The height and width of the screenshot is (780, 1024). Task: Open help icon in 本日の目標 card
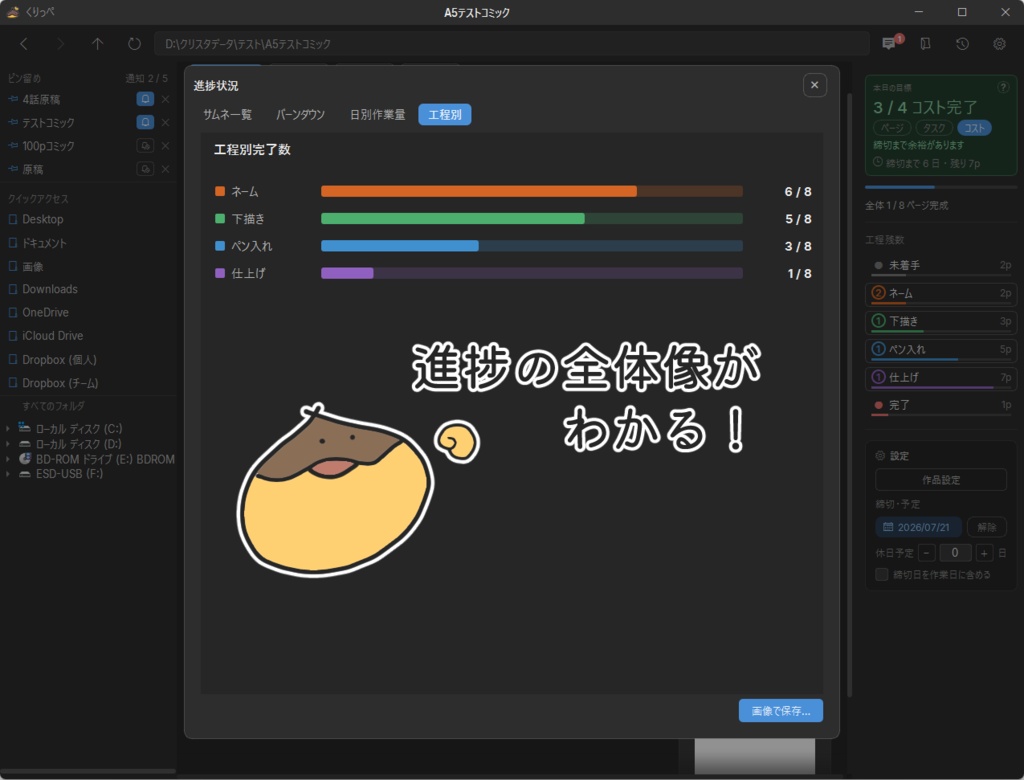click(x=1002, y=87)
